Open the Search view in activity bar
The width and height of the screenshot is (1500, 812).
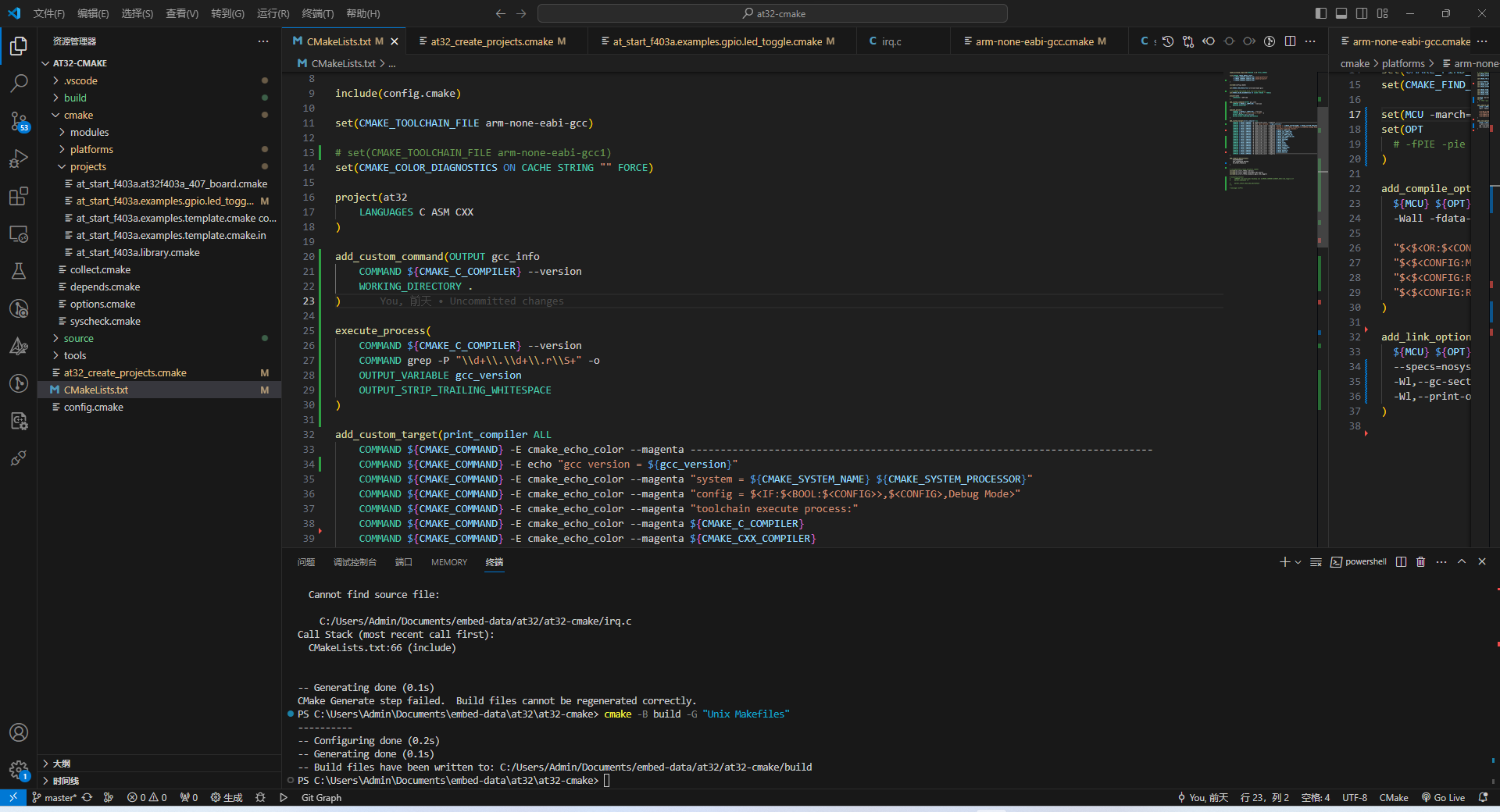19,83
